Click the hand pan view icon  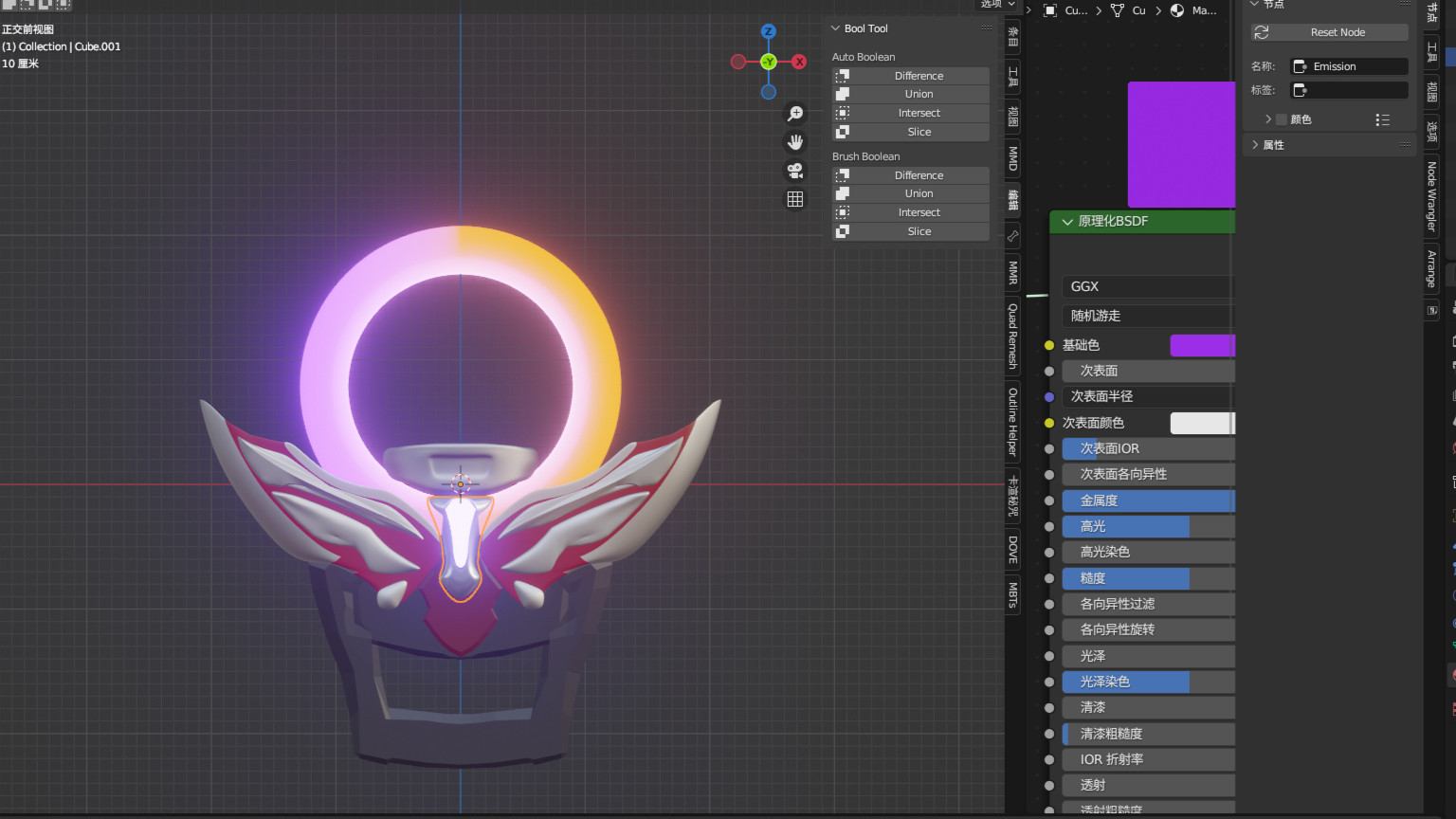tap(795, 142)
